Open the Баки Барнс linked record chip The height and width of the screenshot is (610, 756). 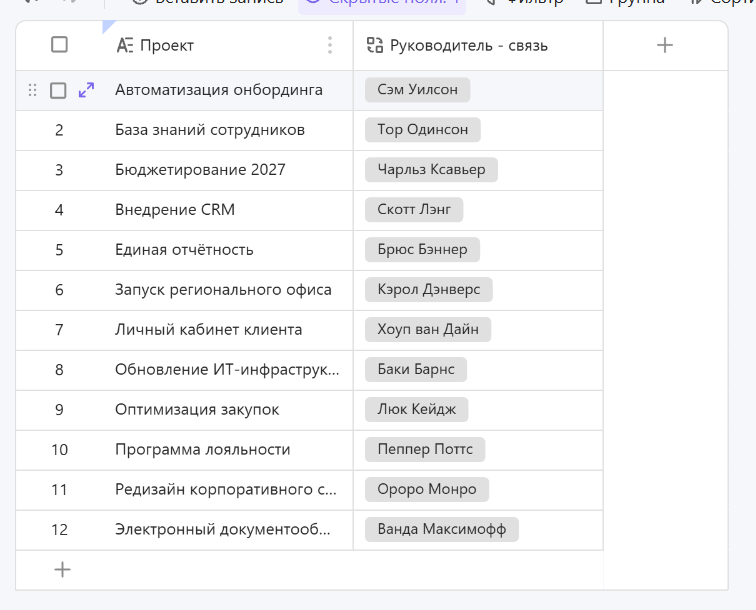tap(416, 370)
